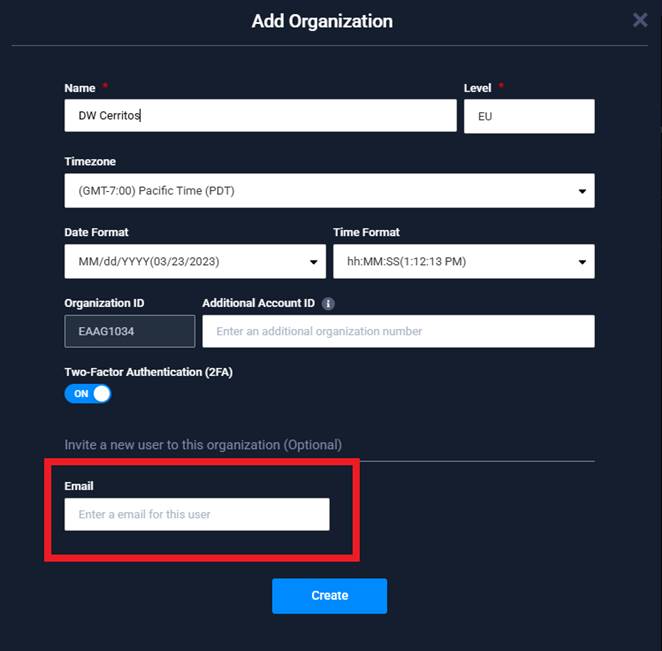Click the hh:MM:SS time format value
The width and height of the screenshot is (662, 651).
pos(406,262)
